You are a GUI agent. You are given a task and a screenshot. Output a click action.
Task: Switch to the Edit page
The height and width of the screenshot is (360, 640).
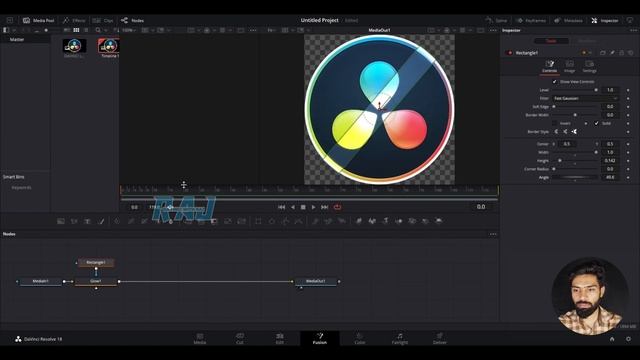280,338
